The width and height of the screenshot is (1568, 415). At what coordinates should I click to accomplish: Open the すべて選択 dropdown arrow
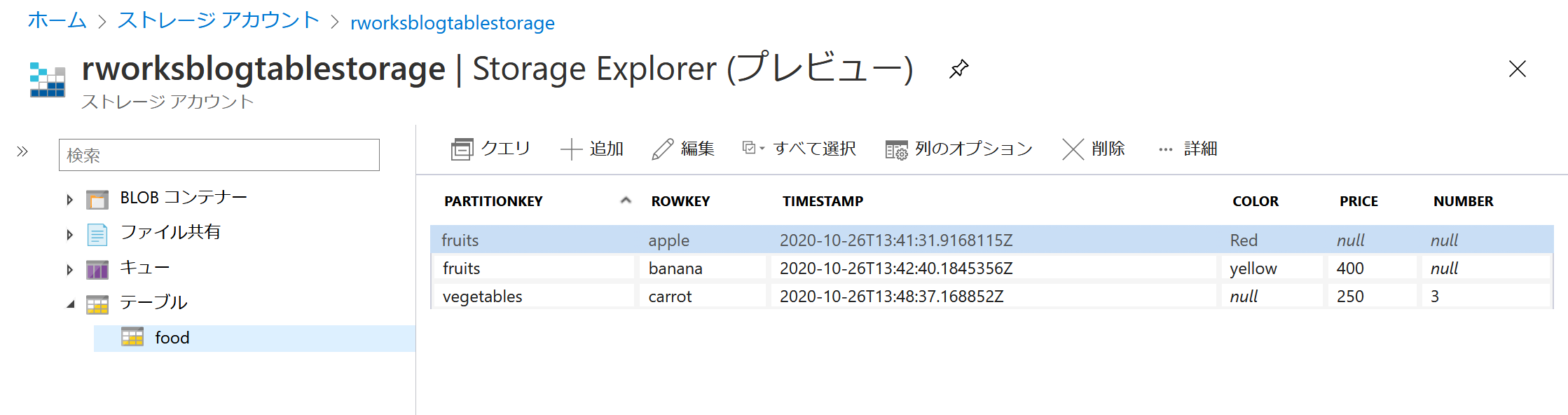click(x=762, y=149)
